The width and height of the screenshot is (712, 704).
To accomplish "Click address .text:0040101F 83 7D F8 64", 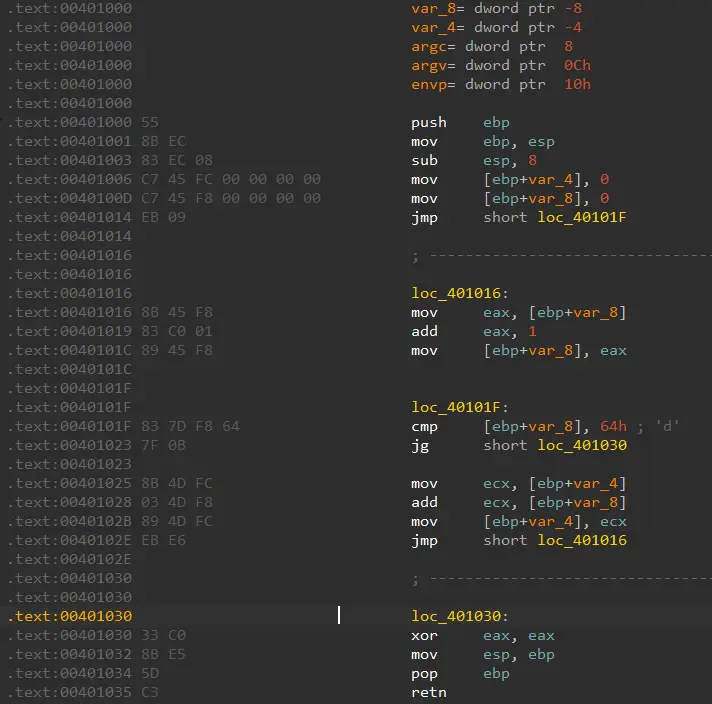I will point(124,426).
